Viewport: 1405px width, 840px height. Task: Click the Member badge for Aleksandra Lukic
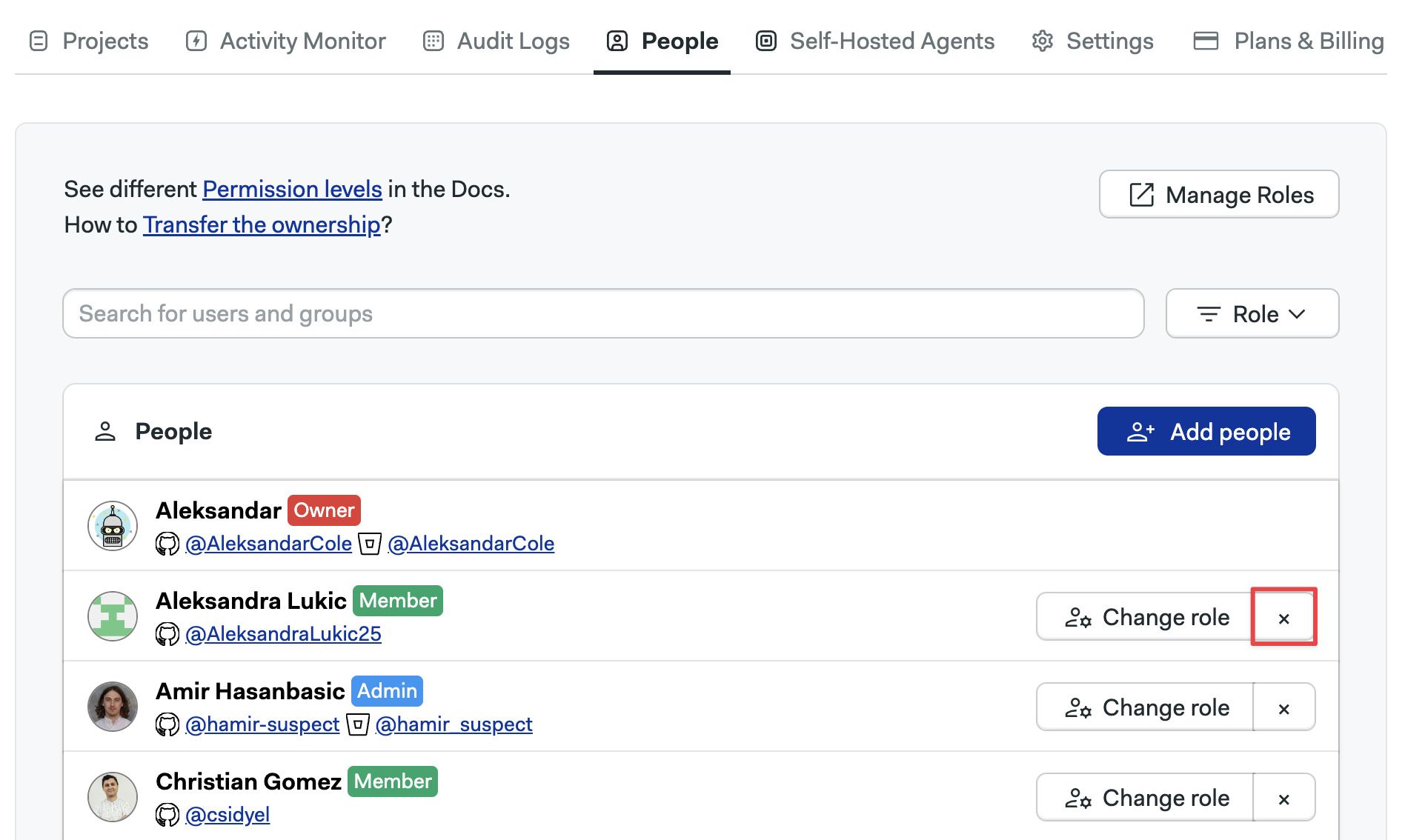click(x=398, y=601)
